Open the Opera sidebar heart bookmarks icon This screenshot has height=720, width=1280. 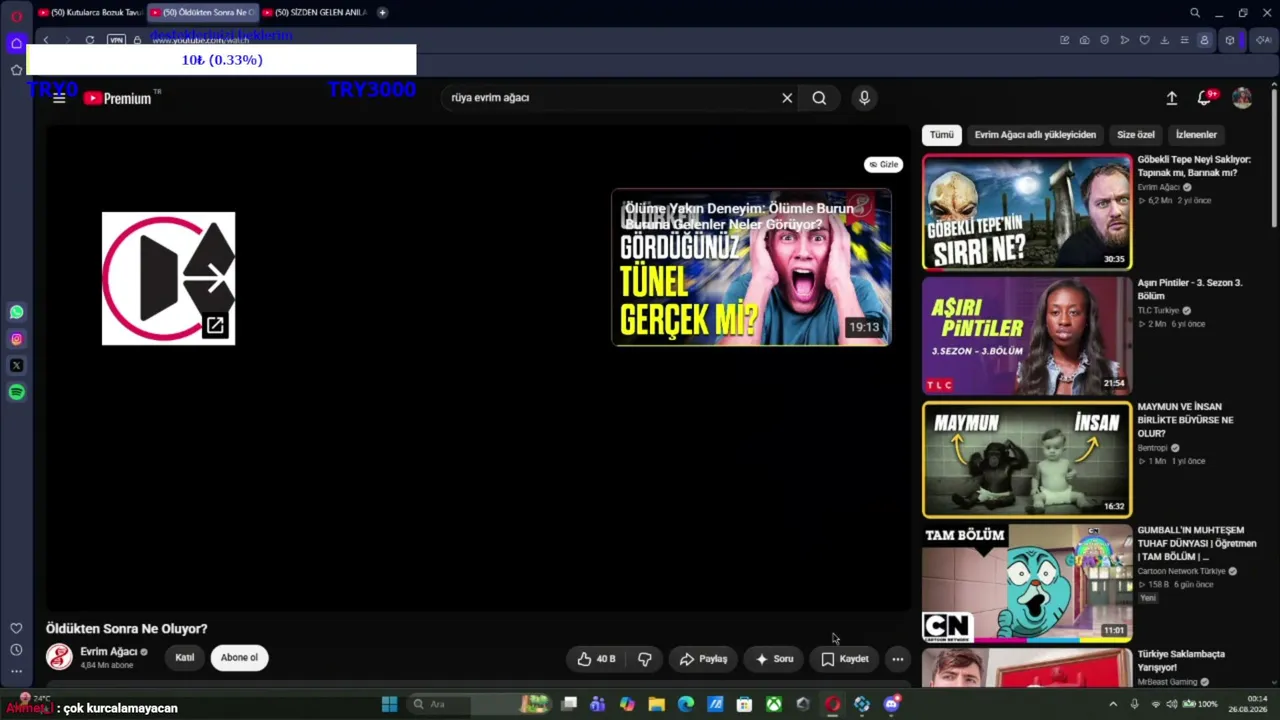click(16, 628)
